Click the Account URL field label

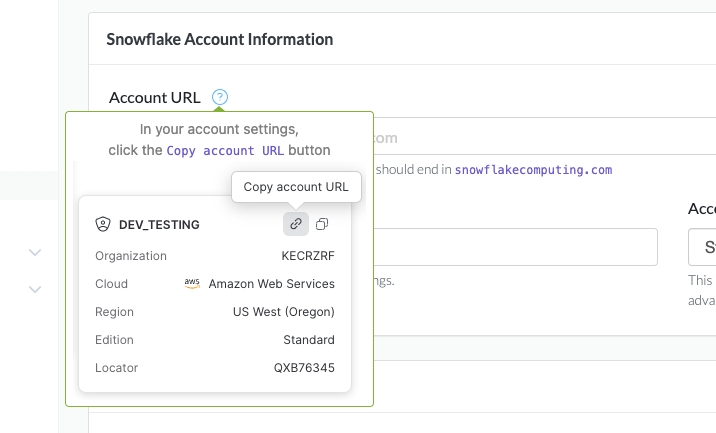(154, 97)
